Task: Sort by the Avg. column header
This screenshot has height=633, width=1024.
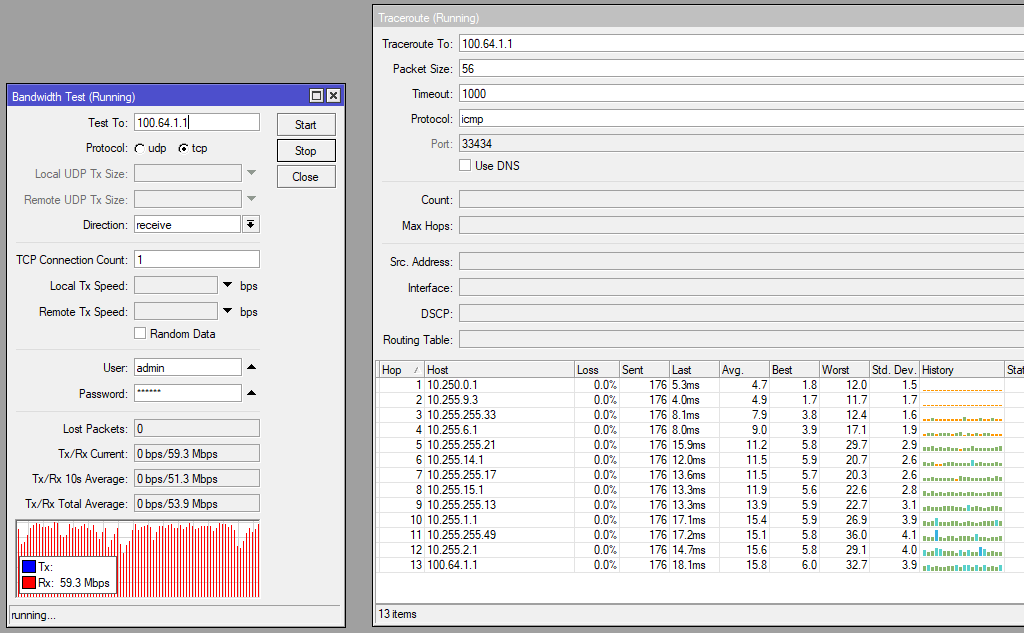Action: click(744, 370)
